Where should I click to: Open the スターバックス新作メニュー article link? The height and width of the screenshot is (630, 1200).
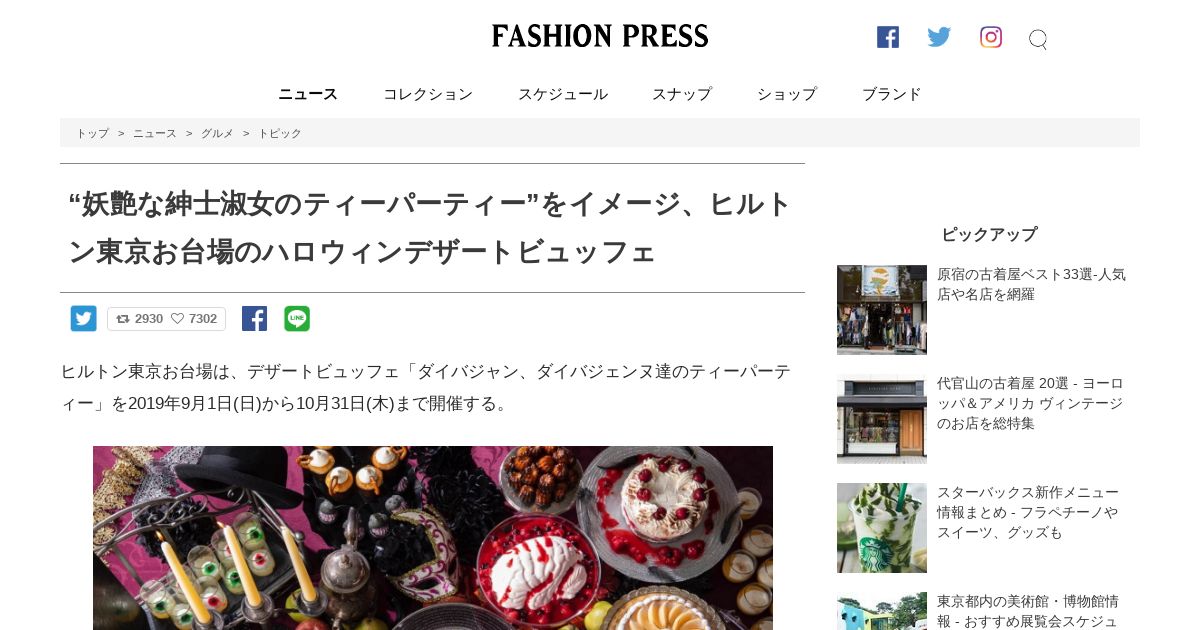pyautogui.click(x=1028, y=512)
